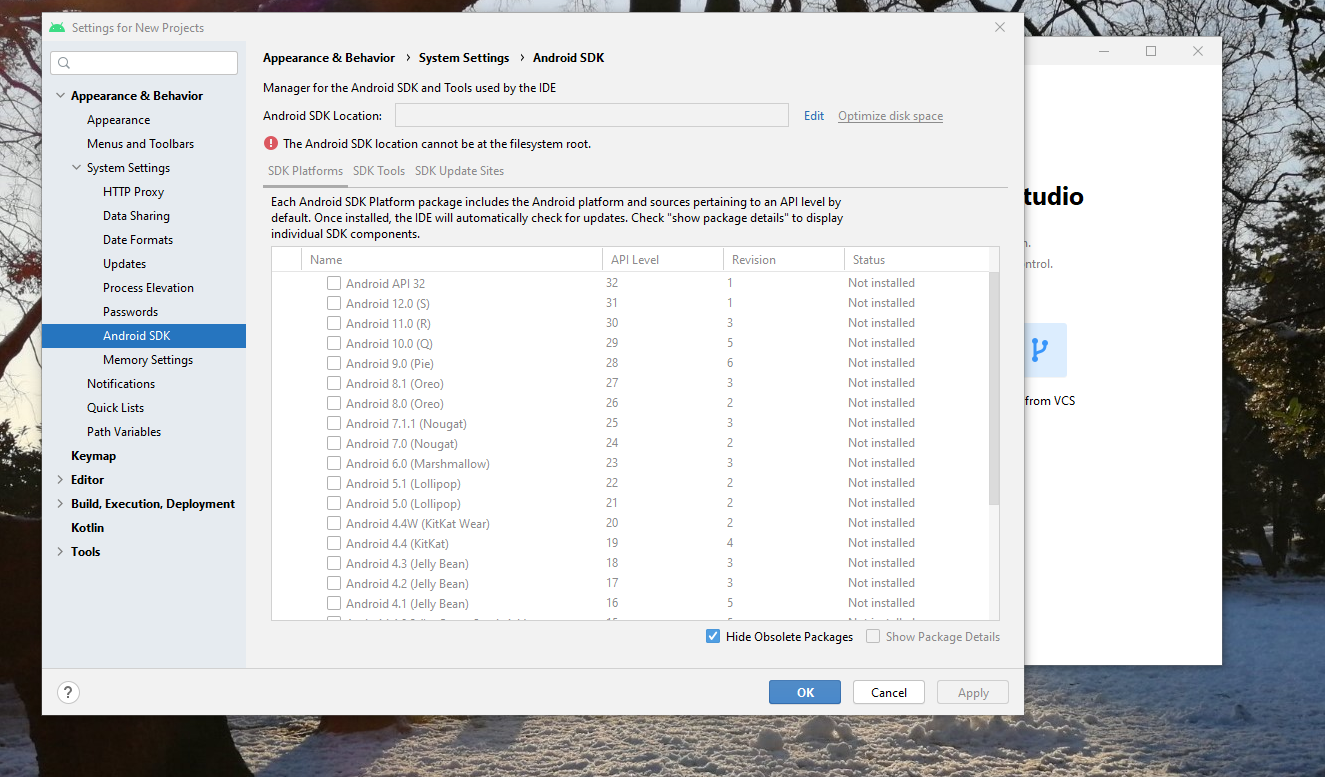Select HTTP Proxy in the tree
The height and width of the screenshot is (777, 1325).
(x=133, y=192)
